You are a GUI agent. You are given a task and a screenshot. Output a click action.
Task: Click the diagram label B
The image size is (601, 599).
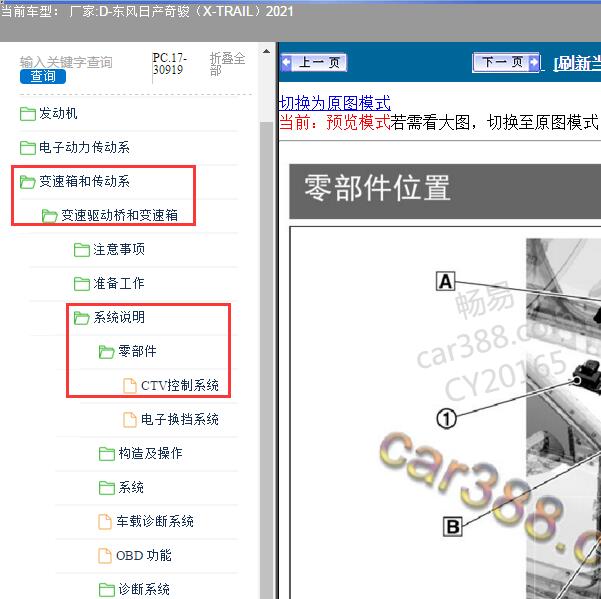453,527
